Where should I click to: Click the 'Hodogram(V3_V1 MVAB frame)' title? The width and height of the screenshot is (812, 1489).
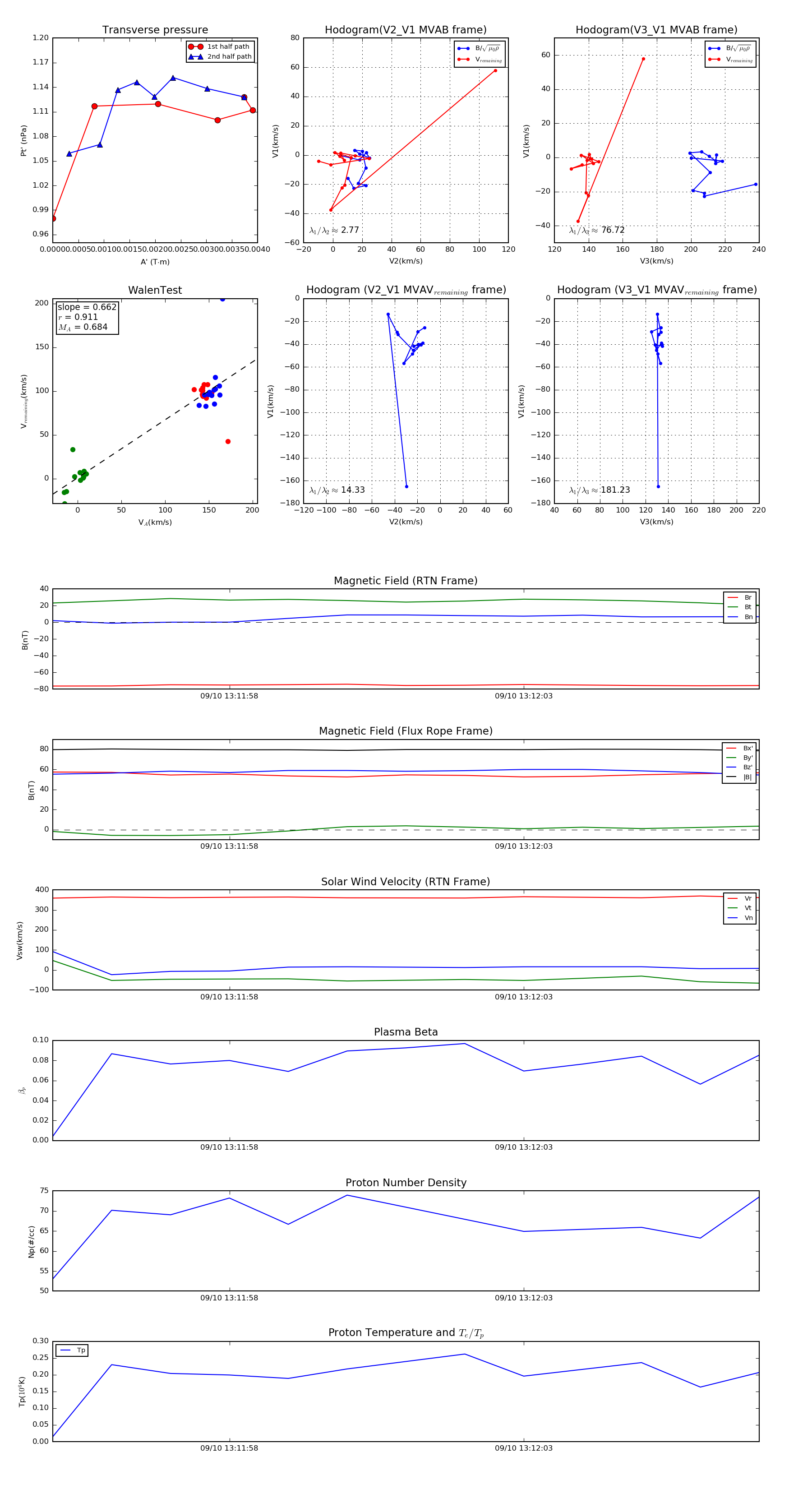coord(656,30)
